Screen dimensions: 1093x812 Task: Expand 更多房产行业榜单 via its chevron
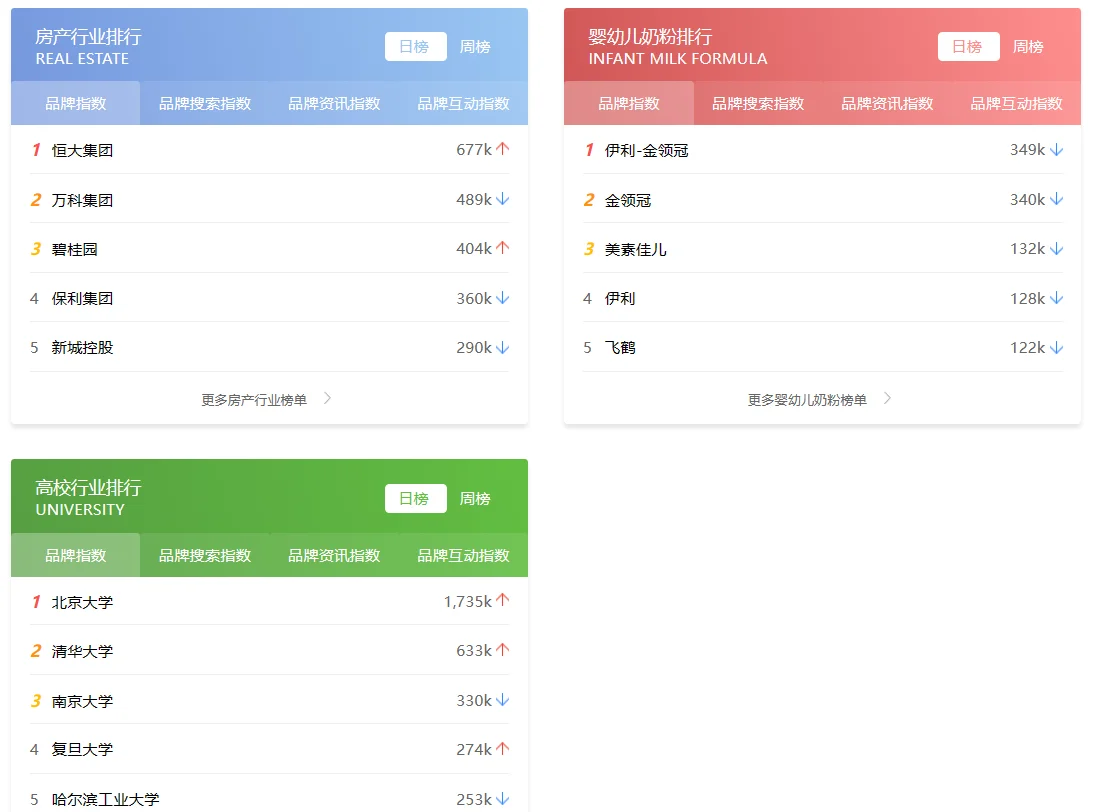327,398
